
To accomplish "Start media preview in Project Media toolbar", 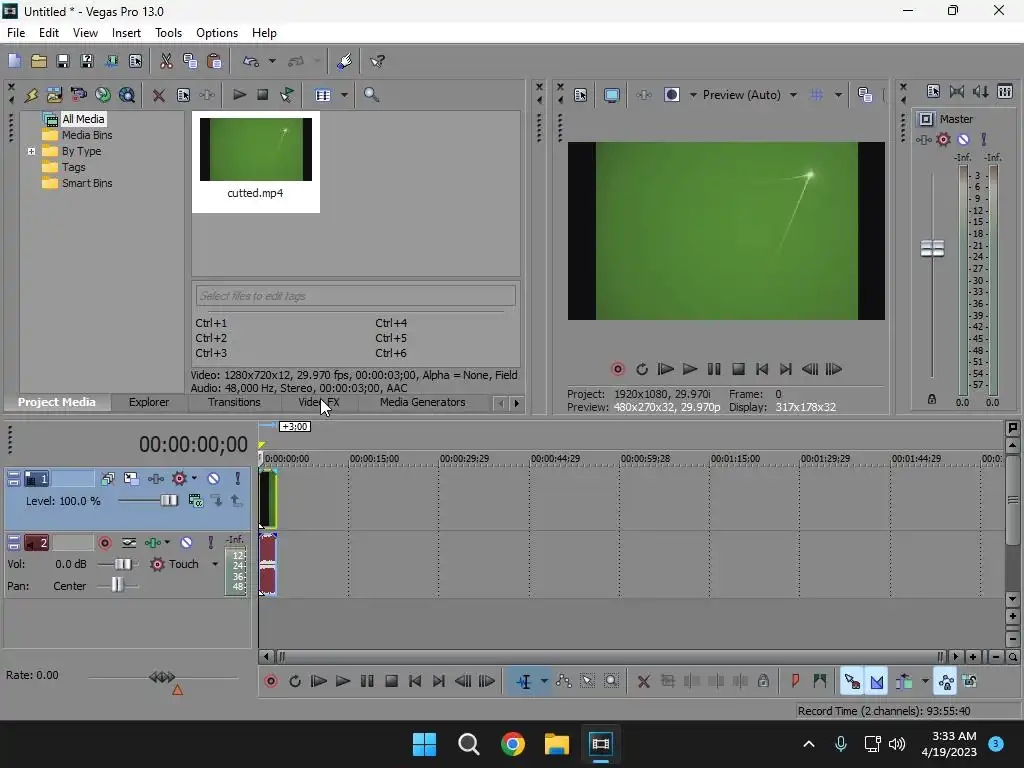I will [239, 95].
